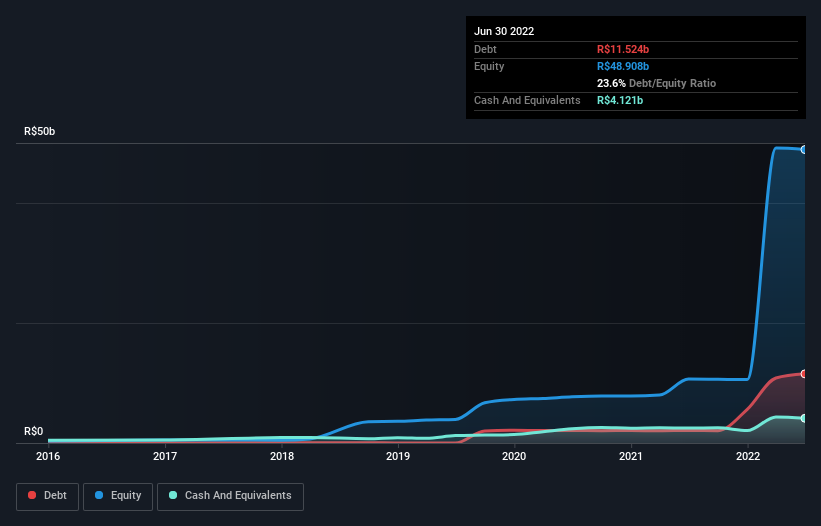This screenshot has height=526, width=821.
Task: Click the R$11.524b debt value
Action: [x=623, y=49]
